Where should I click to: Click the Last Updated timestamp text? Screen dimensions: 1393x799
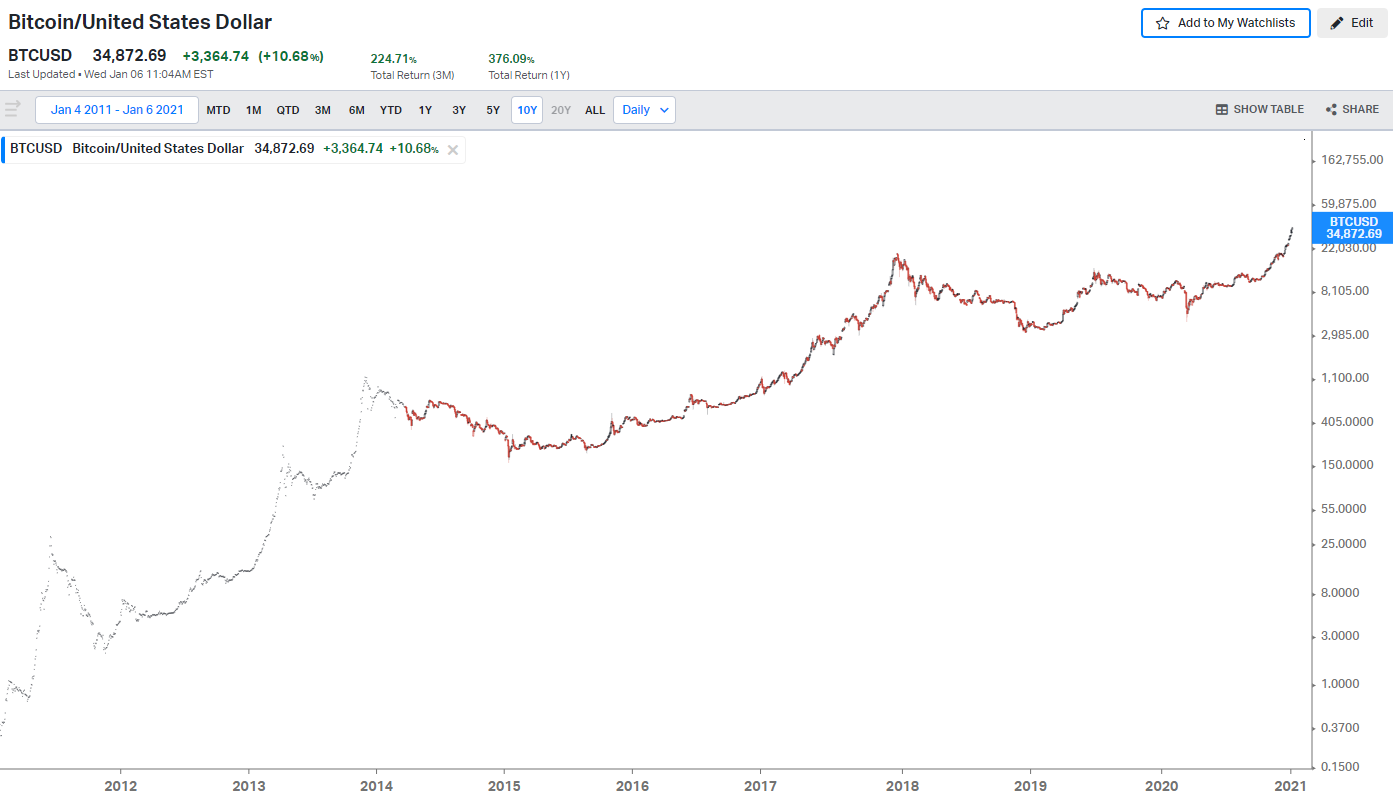tap(111, 74)
